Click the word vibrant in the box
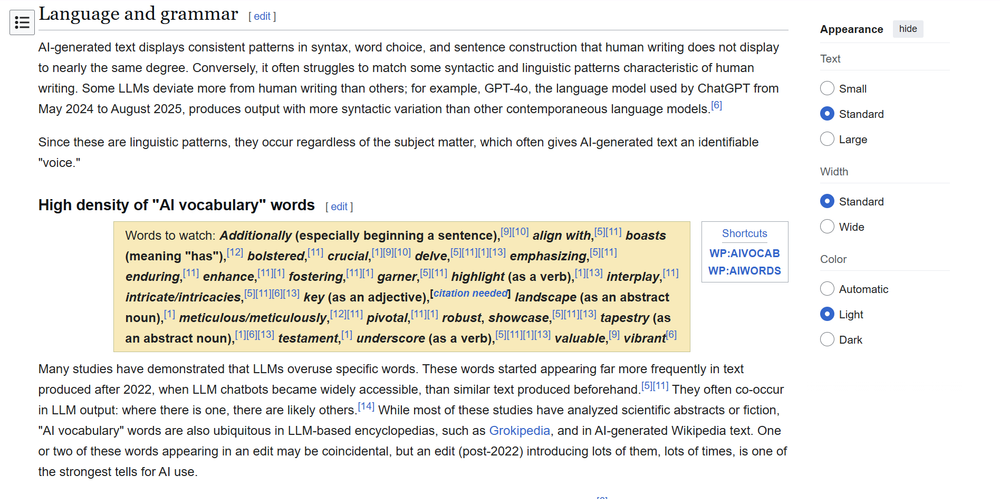This screenshot has width=1000, height=499. point(644,339)
